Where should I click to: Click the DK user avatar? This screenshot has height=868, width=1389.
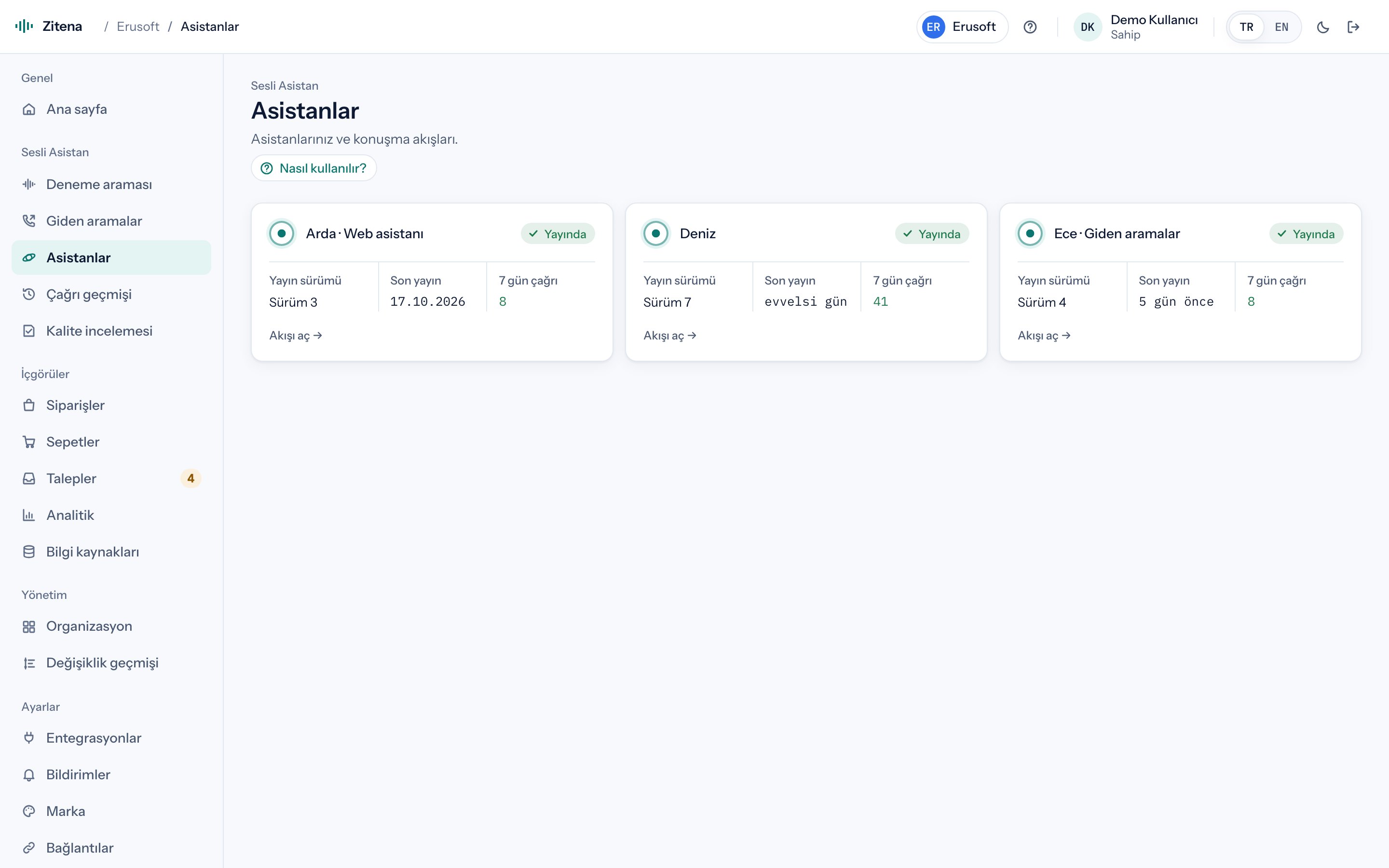[1087, 27]
